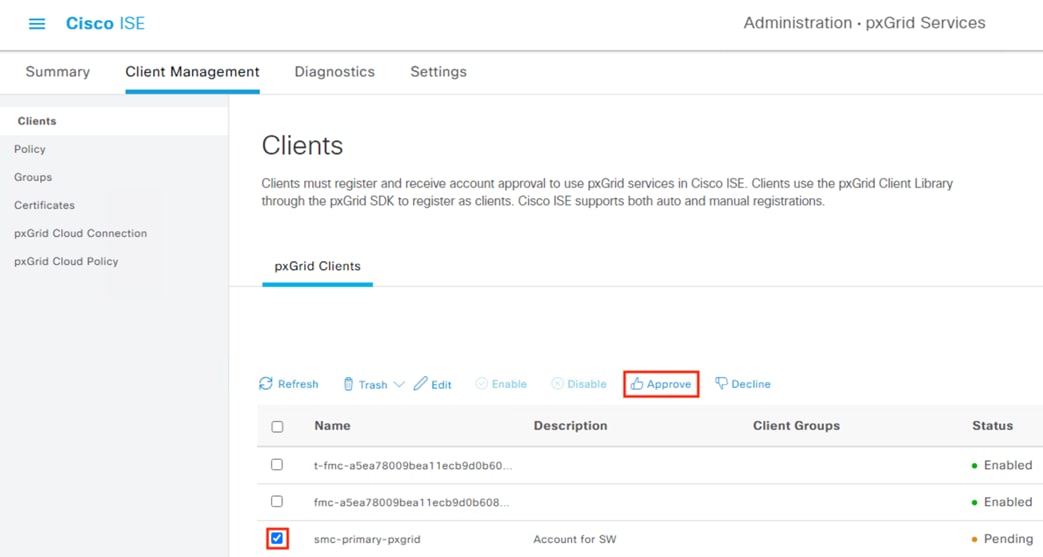The image size is (1043, 557).
Task: Uncheck the smc-primary-pxgrid row checkbox
Action: [277, 538]
